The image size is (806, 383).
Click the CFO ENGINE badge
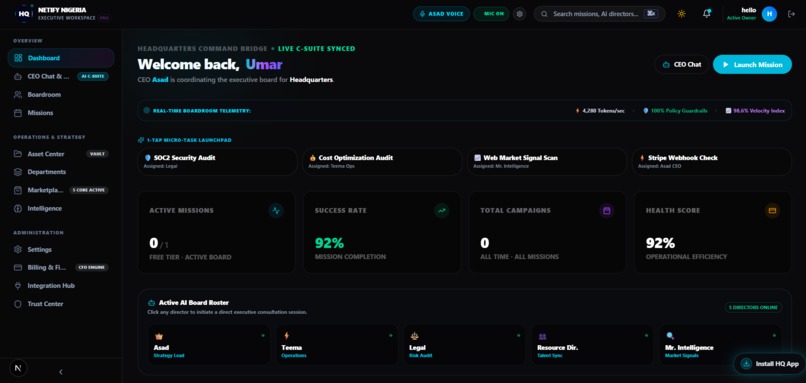tap(92, 267)
